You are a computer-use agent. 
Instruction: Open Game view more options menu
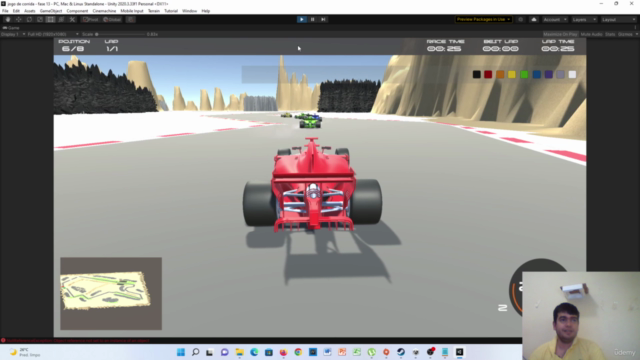coord(636,28)
